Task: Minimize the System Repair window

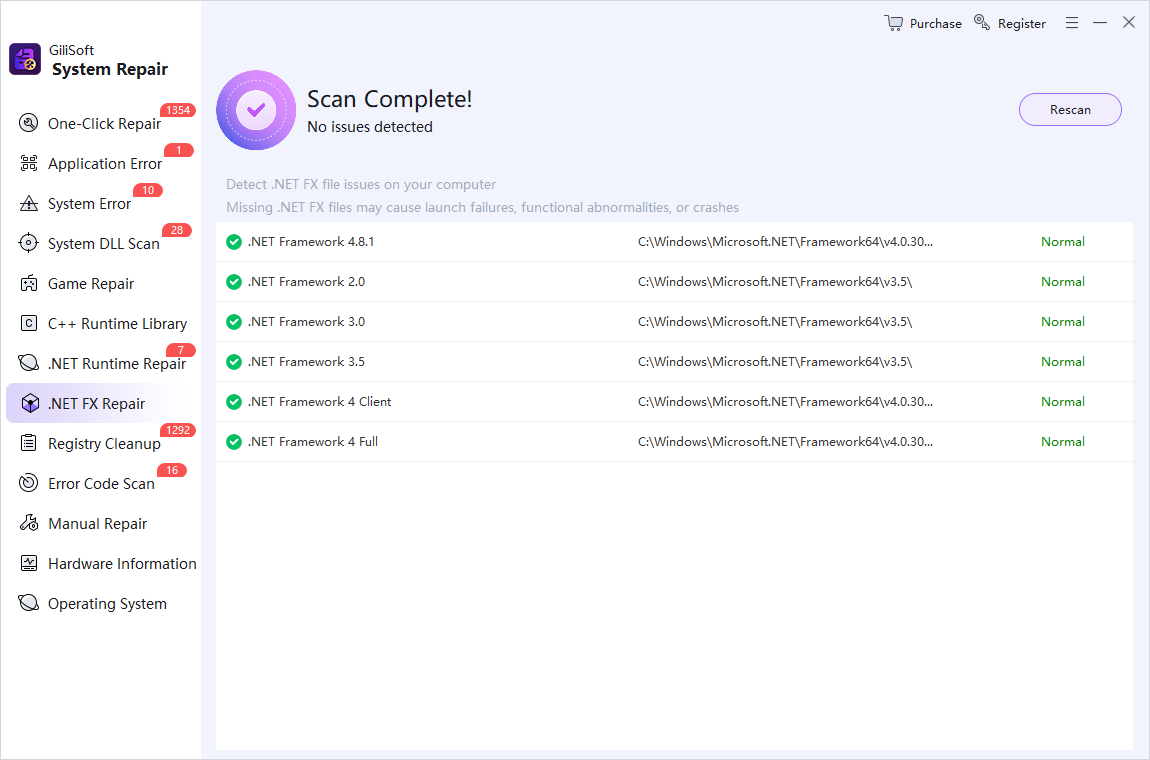Action: click(1099, 23)
